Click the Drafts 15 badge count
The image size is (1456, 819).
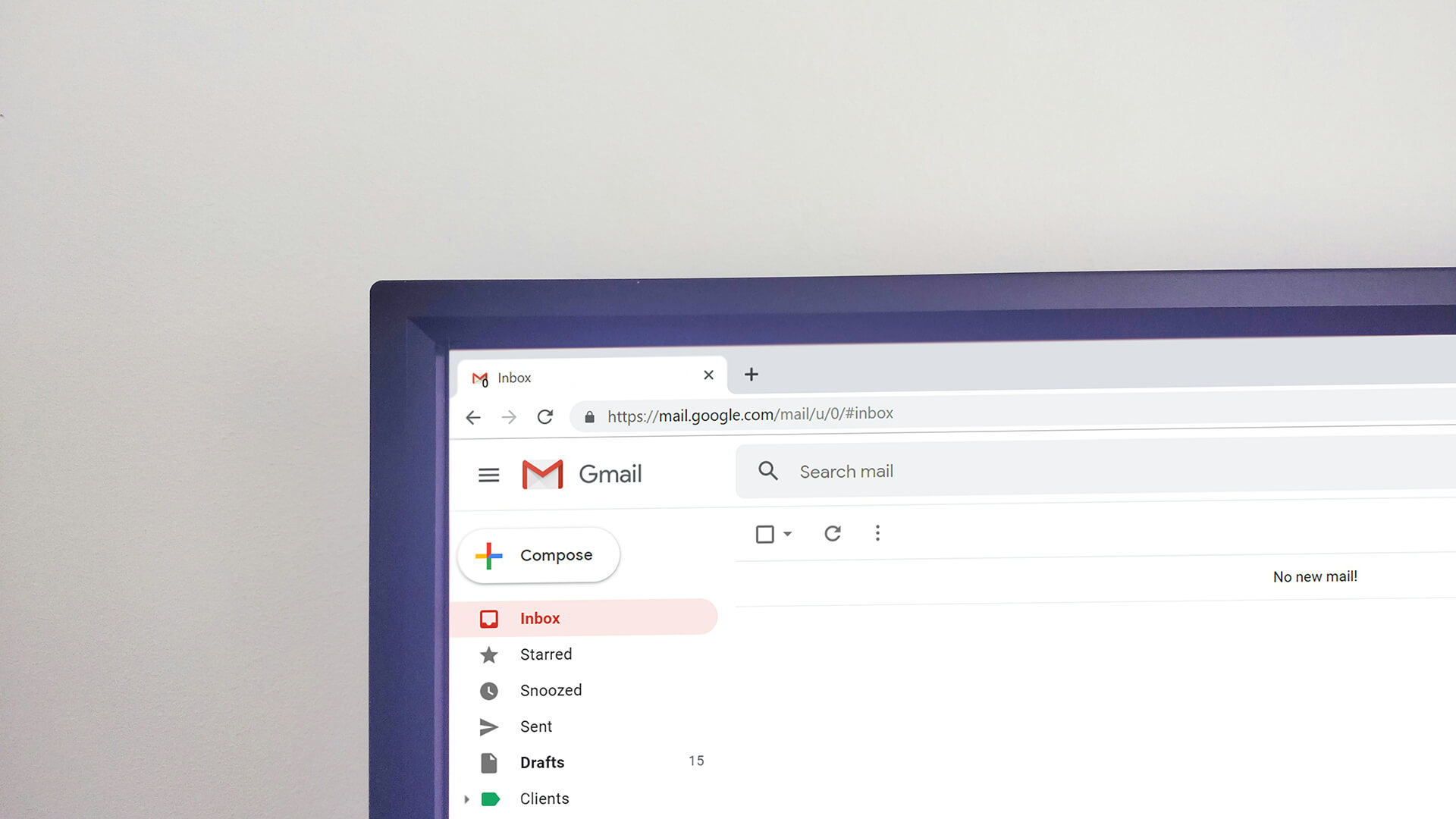point(697,762)
